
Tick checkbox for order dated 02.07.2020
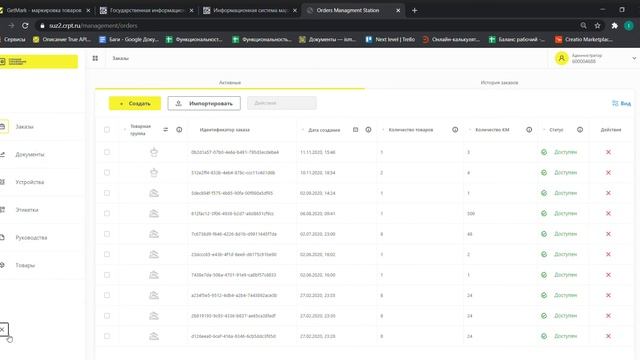[107, 234]
